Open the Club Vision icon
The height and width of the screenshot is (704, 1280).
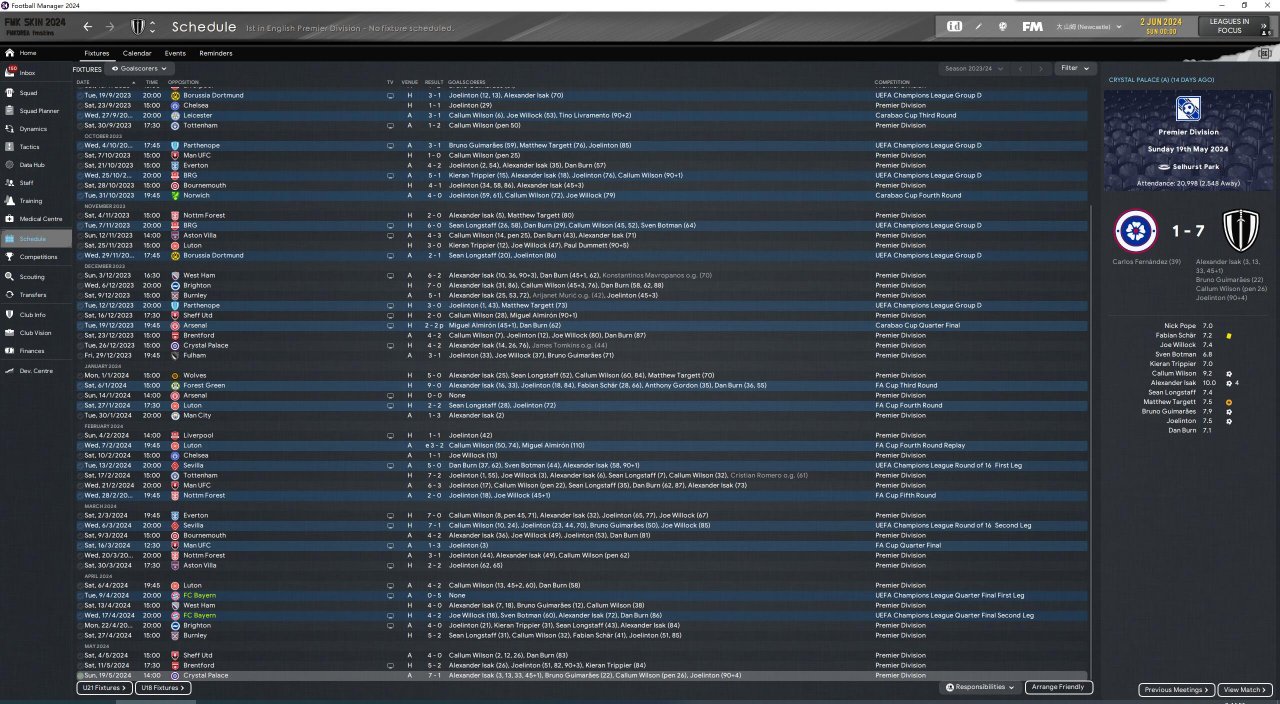click(x=10, y=333)
